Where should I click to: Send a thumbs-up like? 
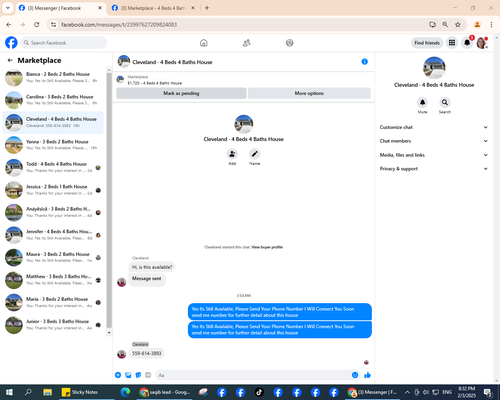tap(367, 375)
